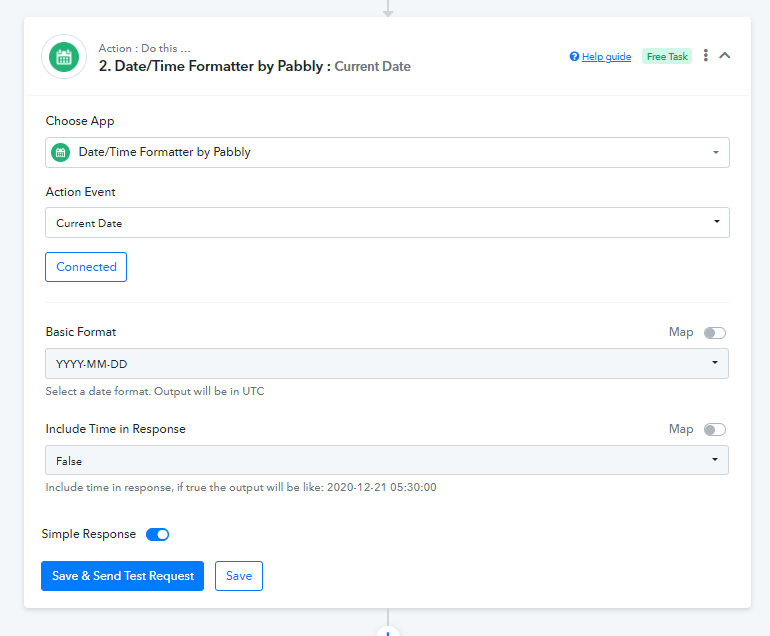
Task: Click the connector arrow above the action card
Action: [x=388, y=9]
